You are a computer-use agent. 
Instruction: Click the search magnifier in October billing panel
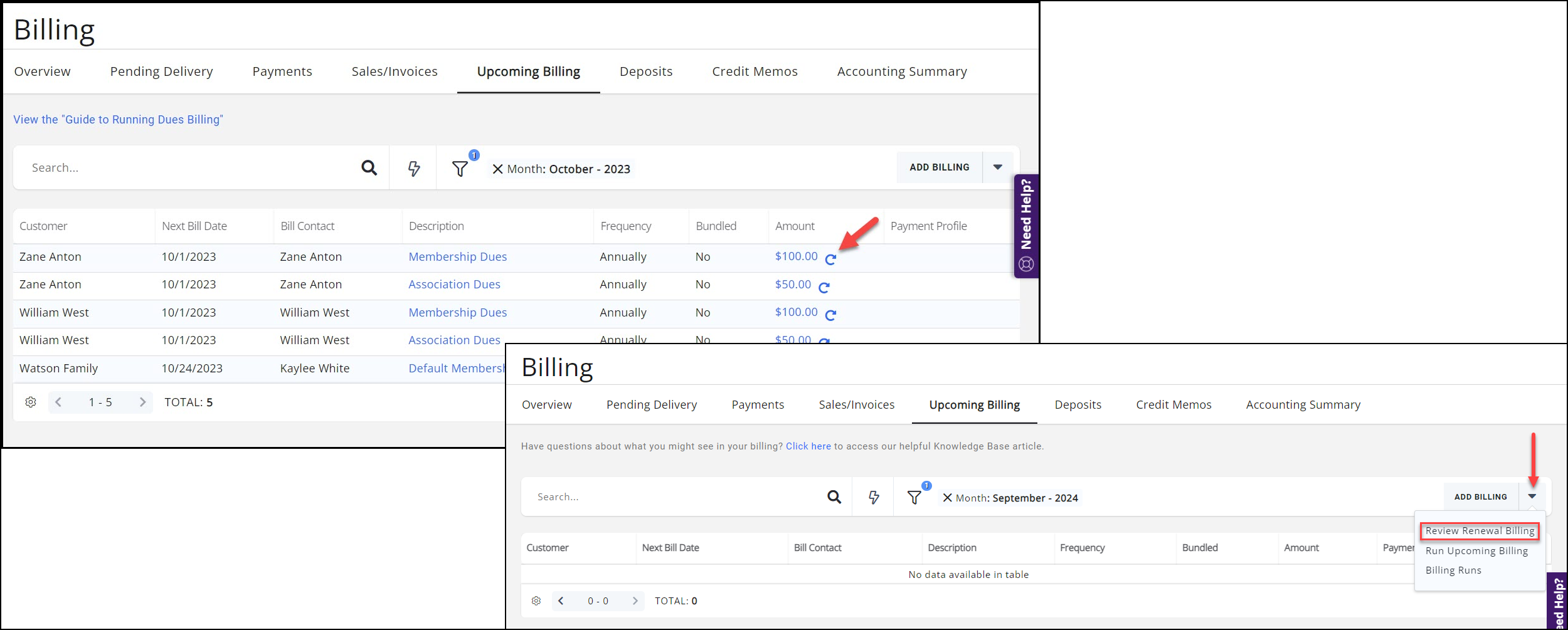[369, 168]
